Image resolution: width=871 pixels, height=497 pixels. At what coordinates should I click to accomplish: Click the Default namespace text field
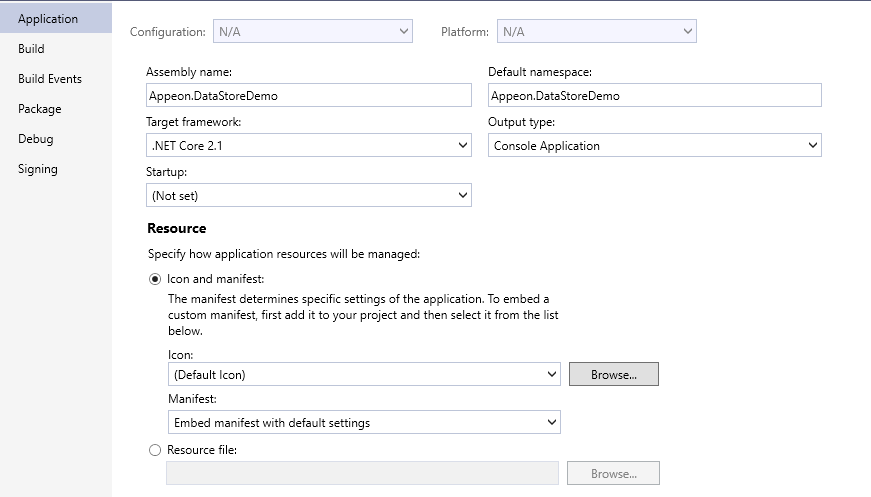click(655, 96)
